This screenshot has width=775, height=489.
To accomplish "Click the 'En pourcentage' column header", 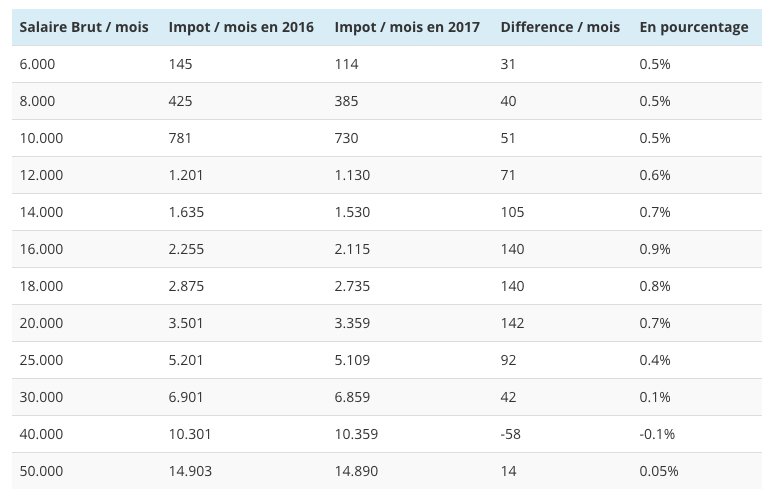I will pos(694,27).
